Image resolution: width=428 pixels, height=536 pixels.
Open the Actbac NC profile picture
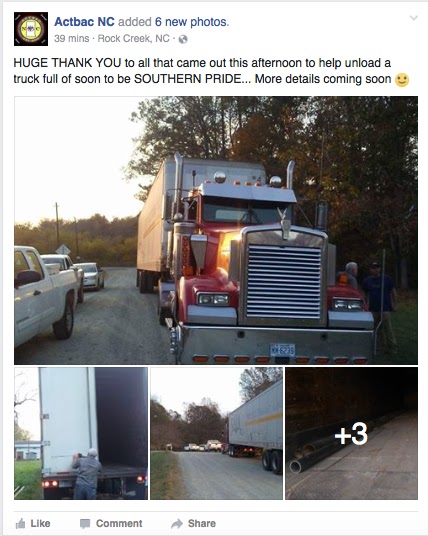click(x=31, y=29)
